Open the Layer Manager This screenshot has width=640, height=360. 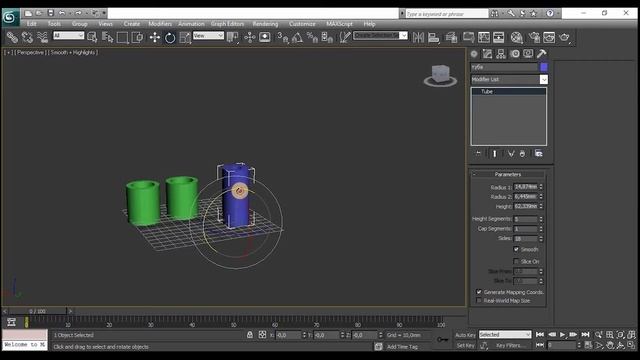point(451,38)
